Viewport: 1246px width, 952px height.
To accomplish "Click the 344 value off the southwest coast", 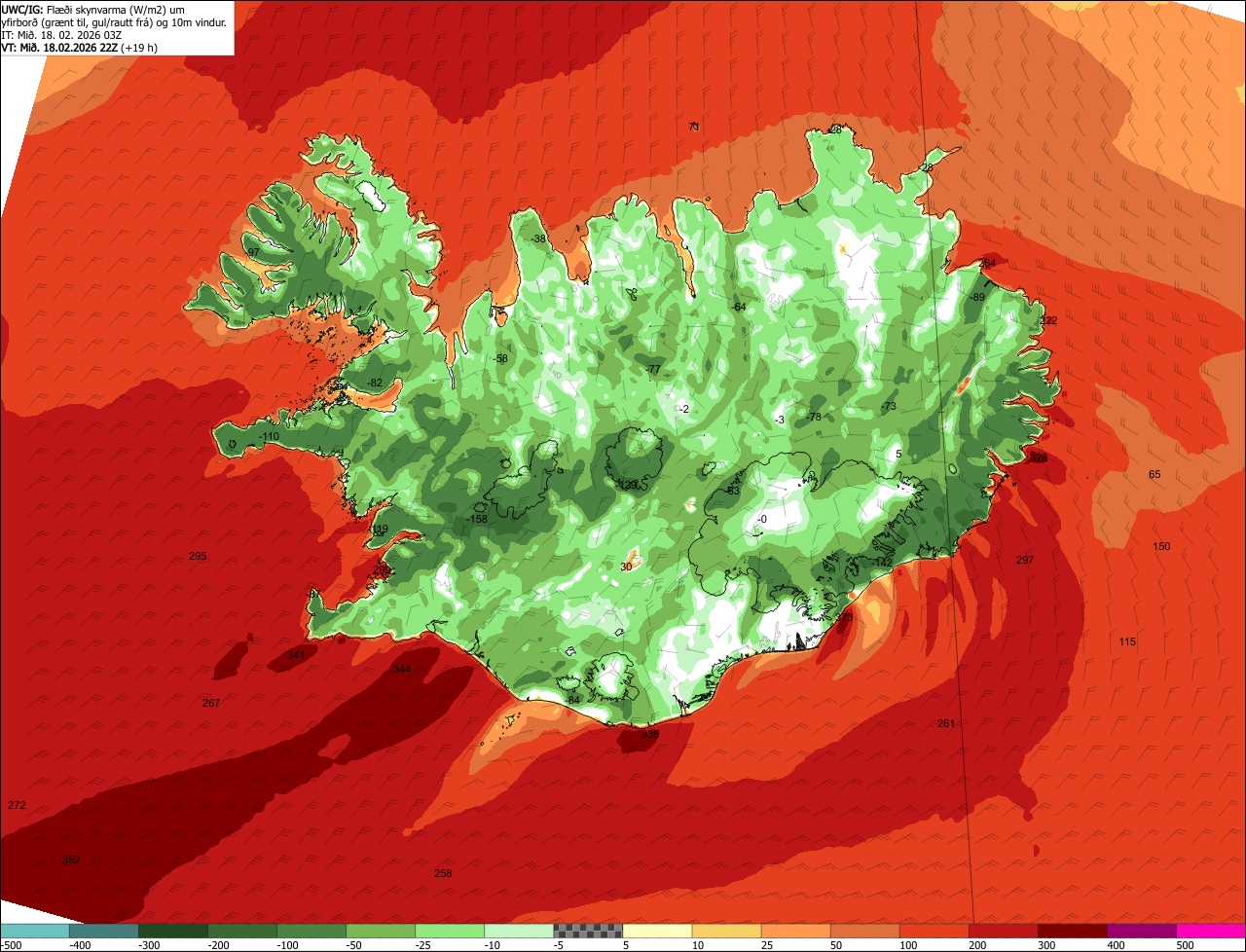I will pyautogui.click(x=401, y=670).
